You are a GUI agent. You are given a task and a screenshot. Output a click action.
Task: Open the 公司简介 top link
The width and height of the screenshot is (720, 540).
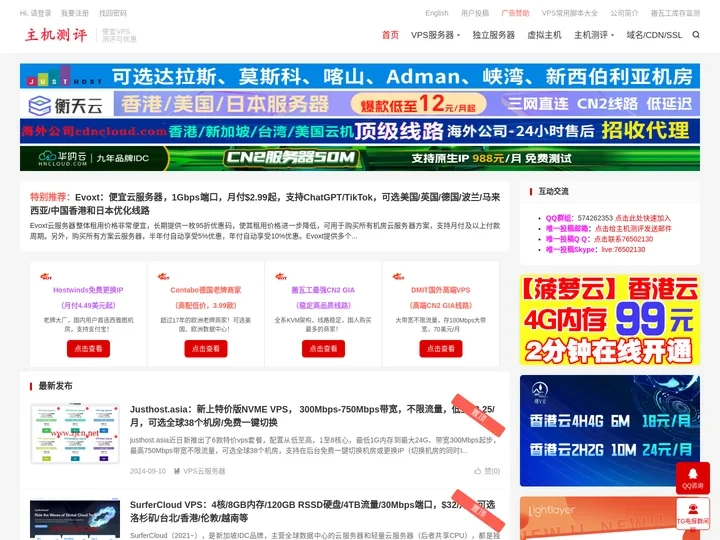(x=624, y=13)
